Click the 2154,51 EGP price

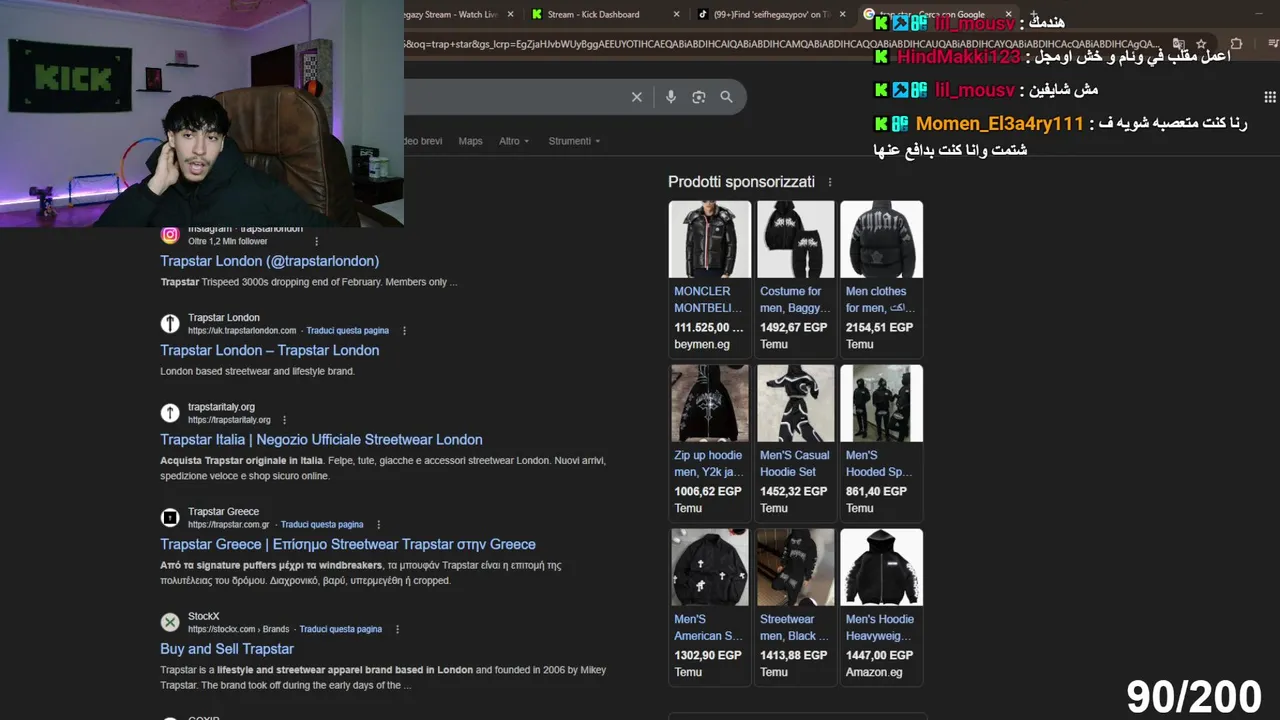pos(879,327)
